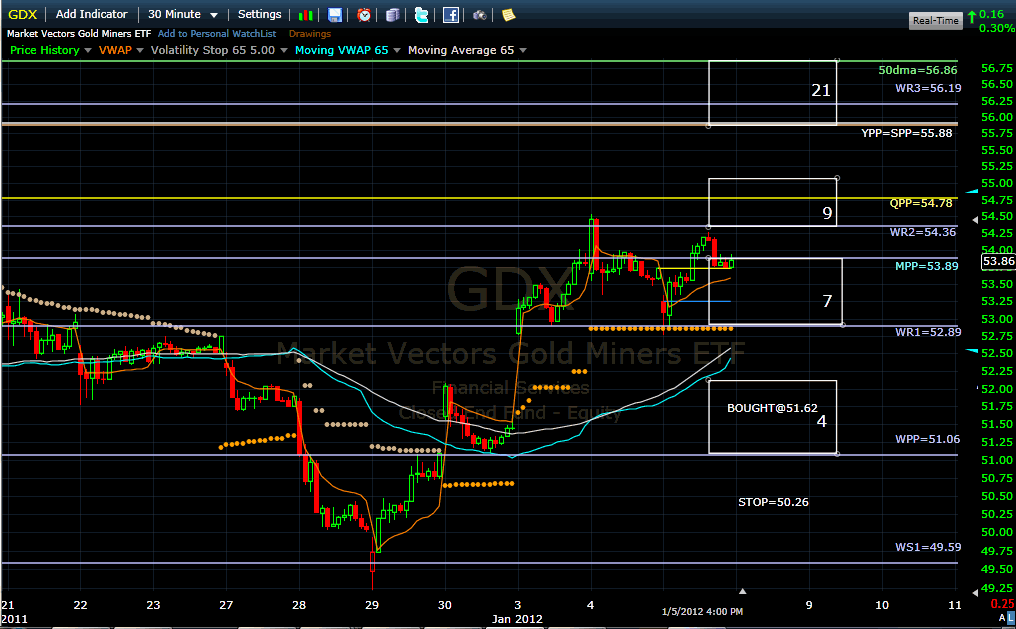Open the Add Indicator menu
This screenshot has height=629, width=1016.
(91, 14)
